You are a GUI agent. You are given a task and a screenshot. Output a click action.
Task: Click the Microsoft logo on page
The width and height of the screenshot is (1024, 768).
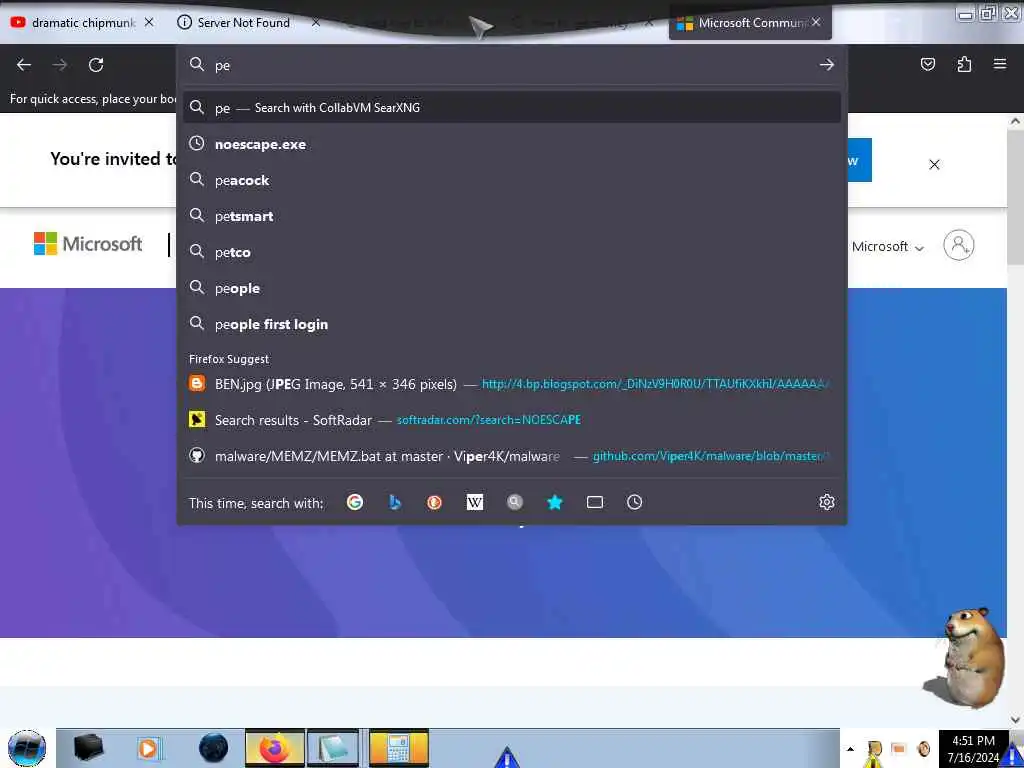[88, 244]
